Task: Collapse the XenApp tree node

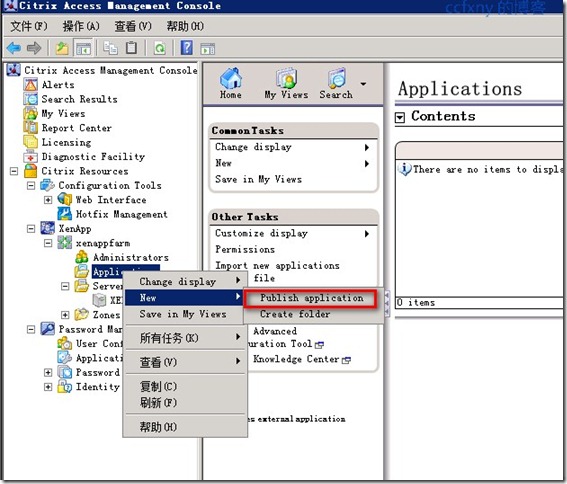Action: click(x=31, y=229)
